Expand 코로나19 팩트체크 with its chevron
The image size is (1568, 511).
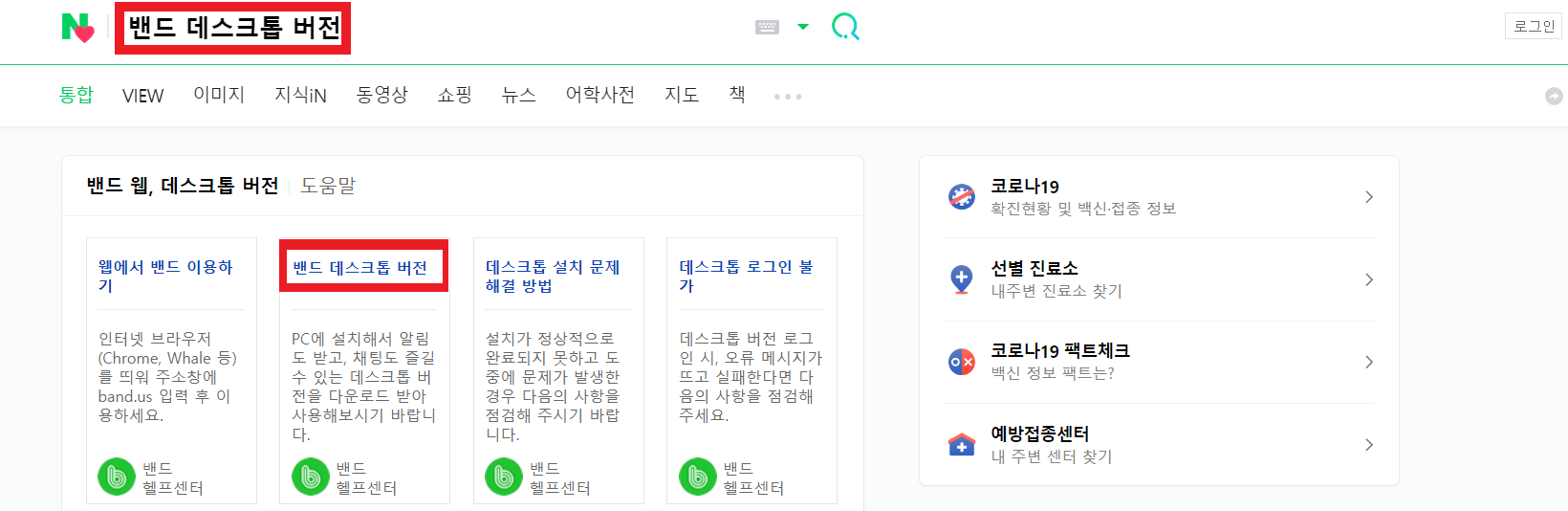pyautogui.click(x=1369, y=362)
